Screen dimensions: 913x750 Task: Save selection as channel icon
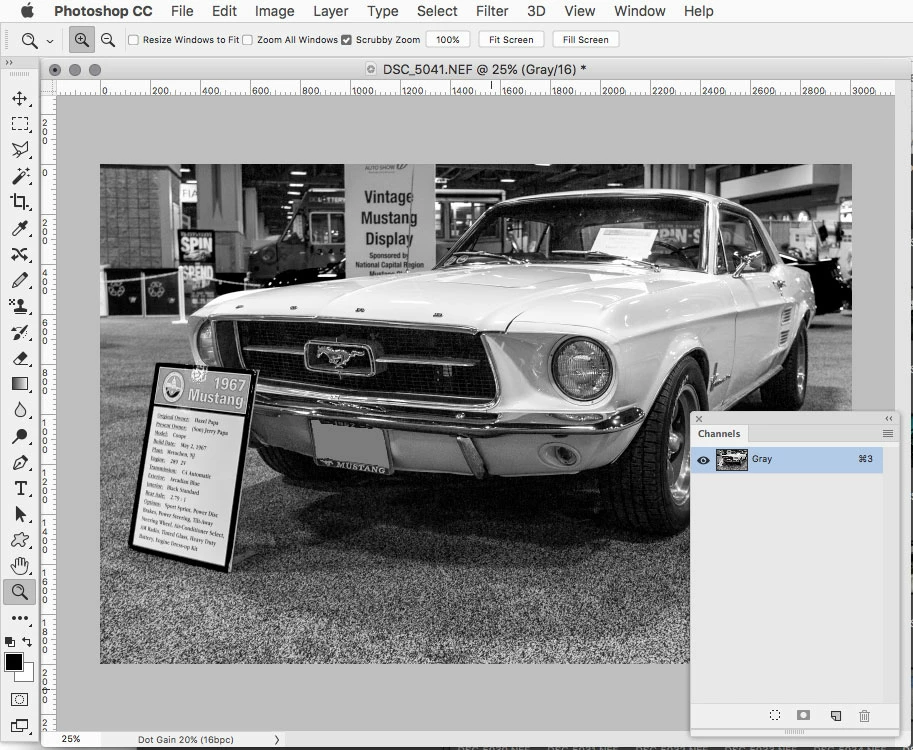[x=804, y=715]
